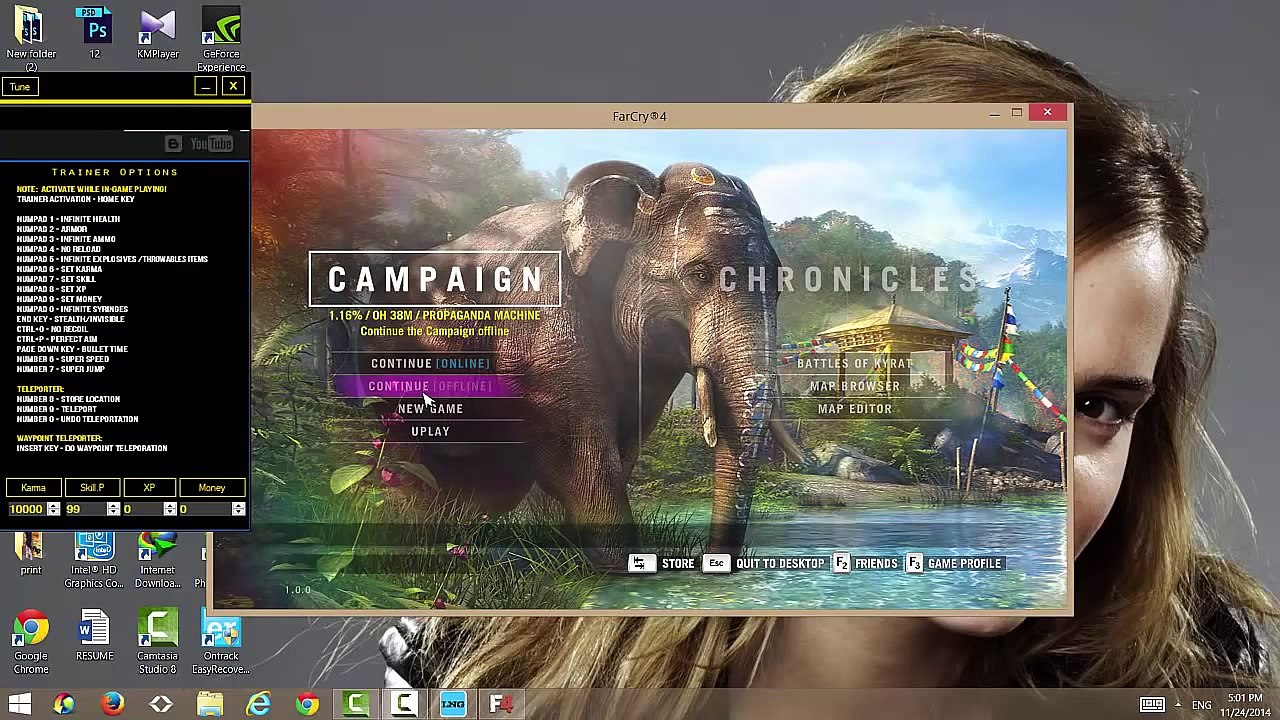Viewport: 1280px width, 720px height.
Task: Open the Intel HD Graphics Control shortcut
Action: 94,561
